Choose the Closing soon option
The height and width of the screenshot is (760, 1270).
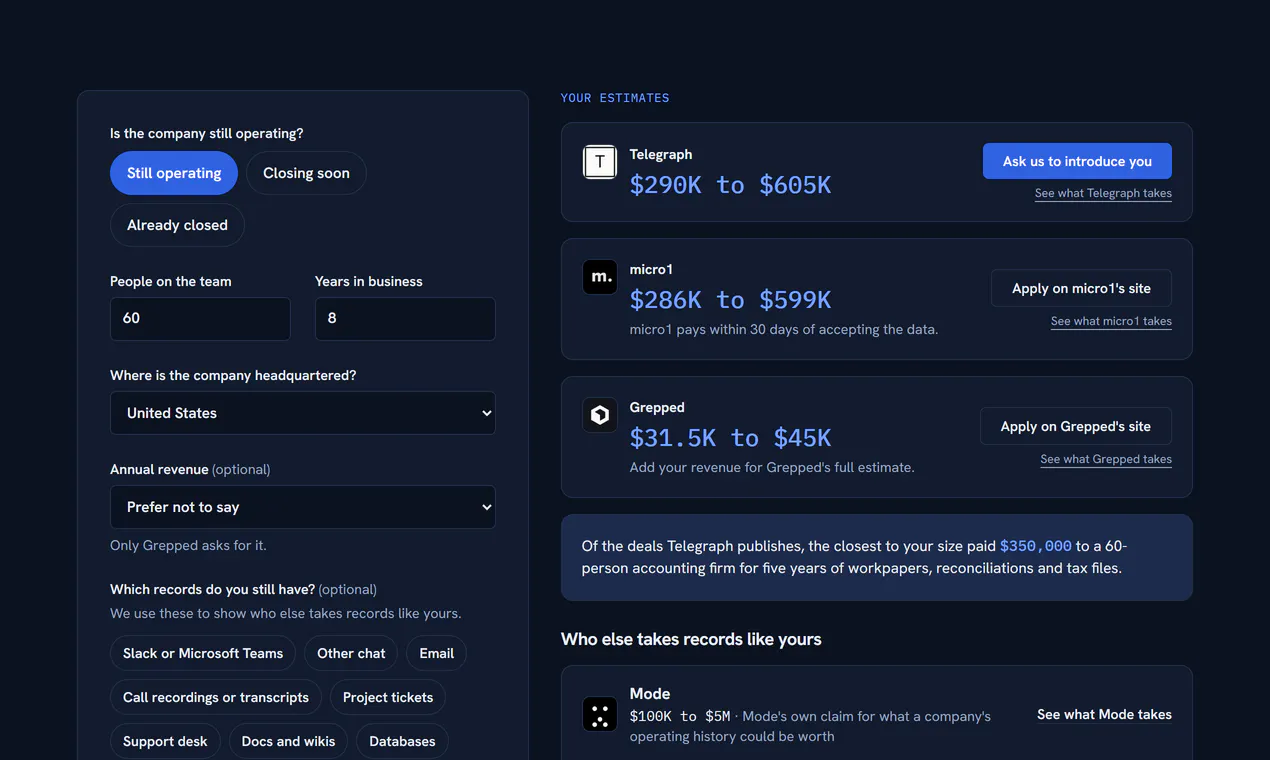[306, 173]
